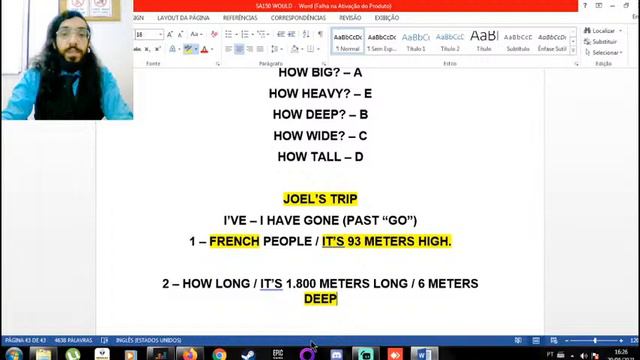Click page count in status bar
The height and width of the screenshot is (360, 640).
pos(25,340)
